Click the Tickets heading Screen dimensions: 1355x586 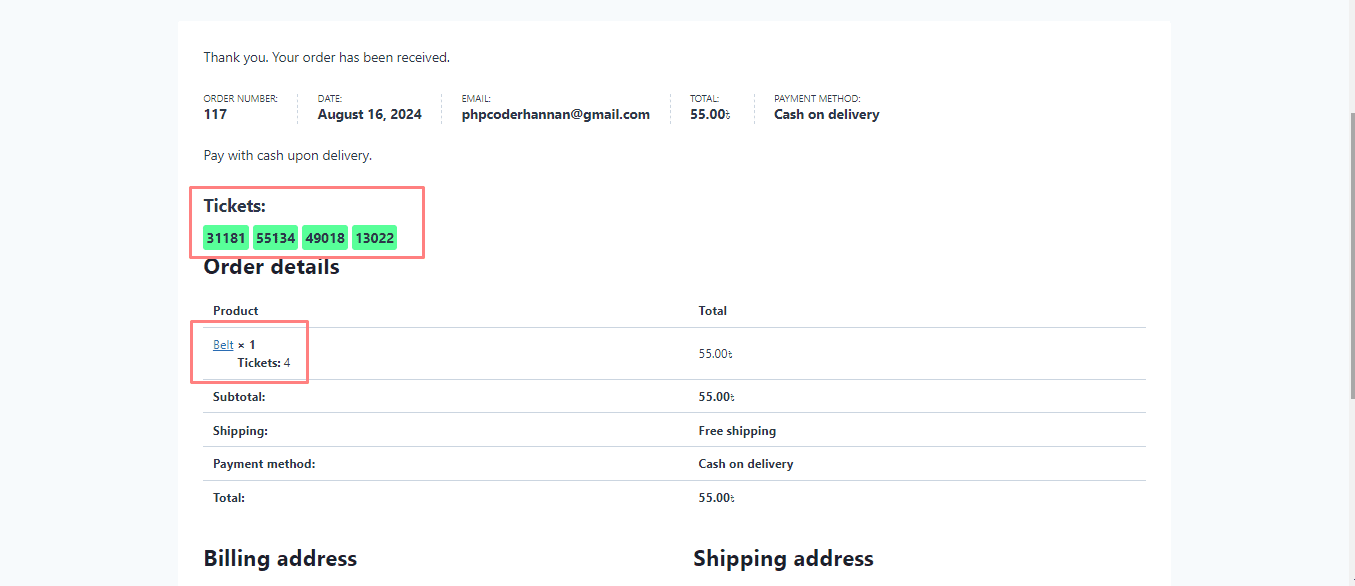[235, 206]
